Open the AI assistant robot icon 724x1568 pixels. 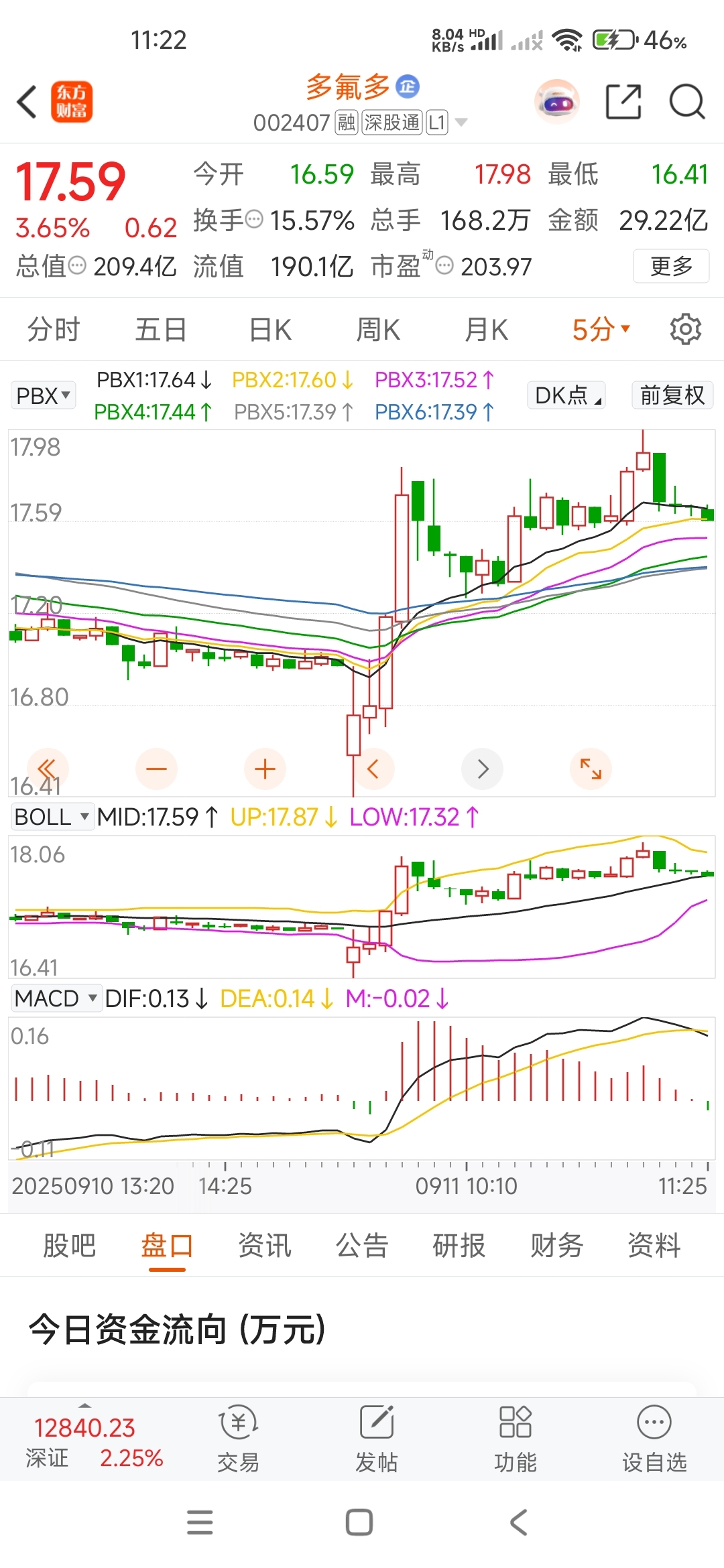(x=557, y=102)
